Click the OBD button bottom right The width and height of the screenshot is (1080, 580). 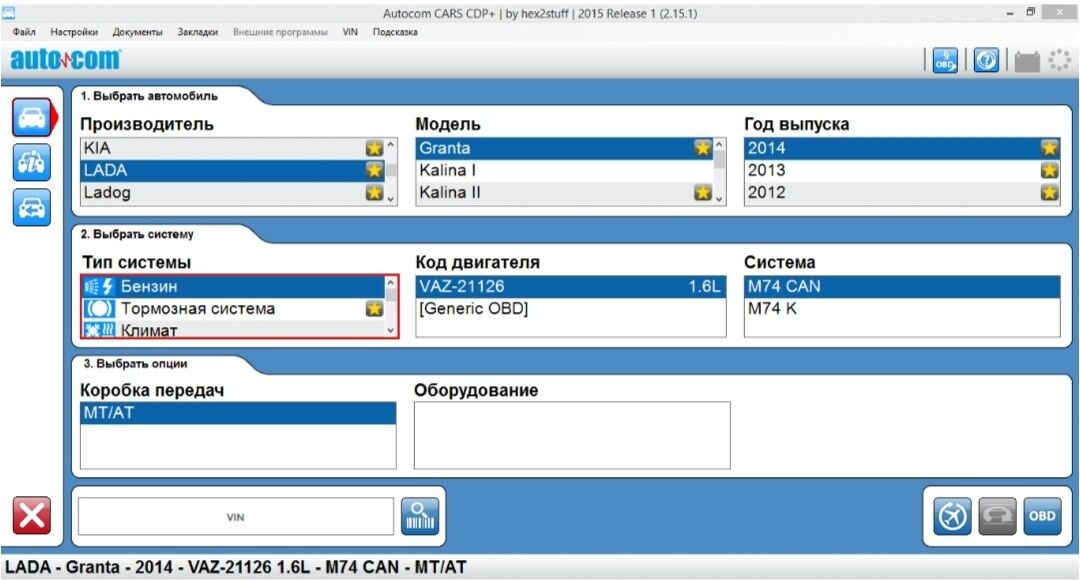[x=1042, y=516]
